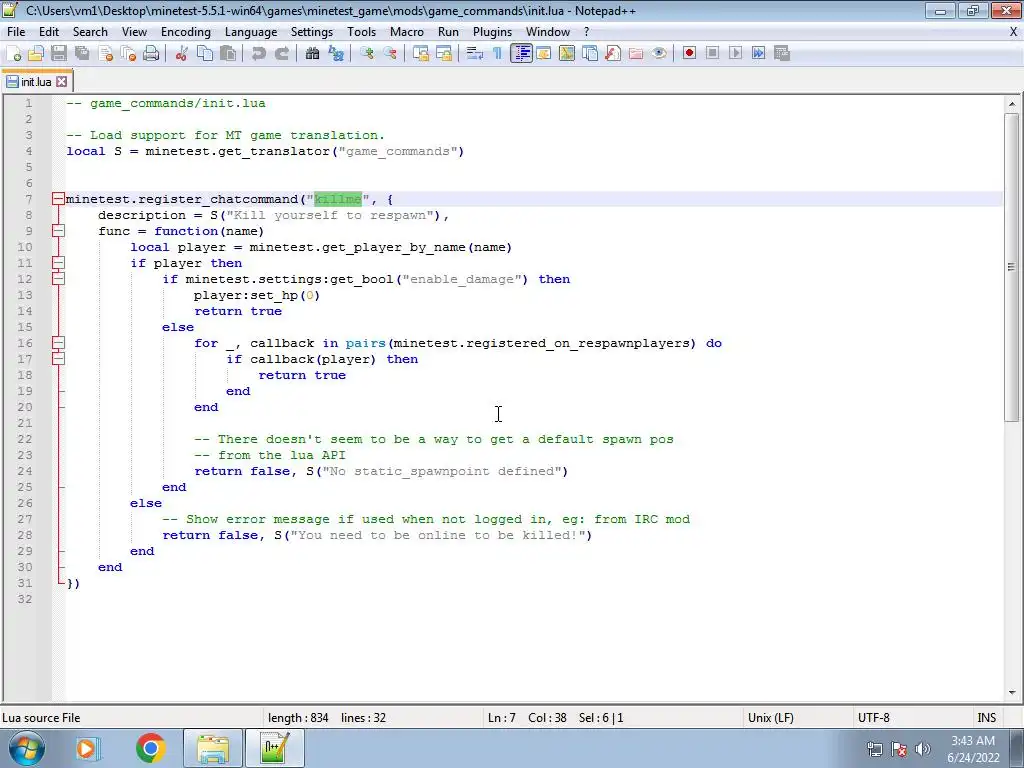Image resolution: width=1024 pixels, height=768 pixels.
Task: Save current recorded macro icon
Action: click(x=782, y=54)
